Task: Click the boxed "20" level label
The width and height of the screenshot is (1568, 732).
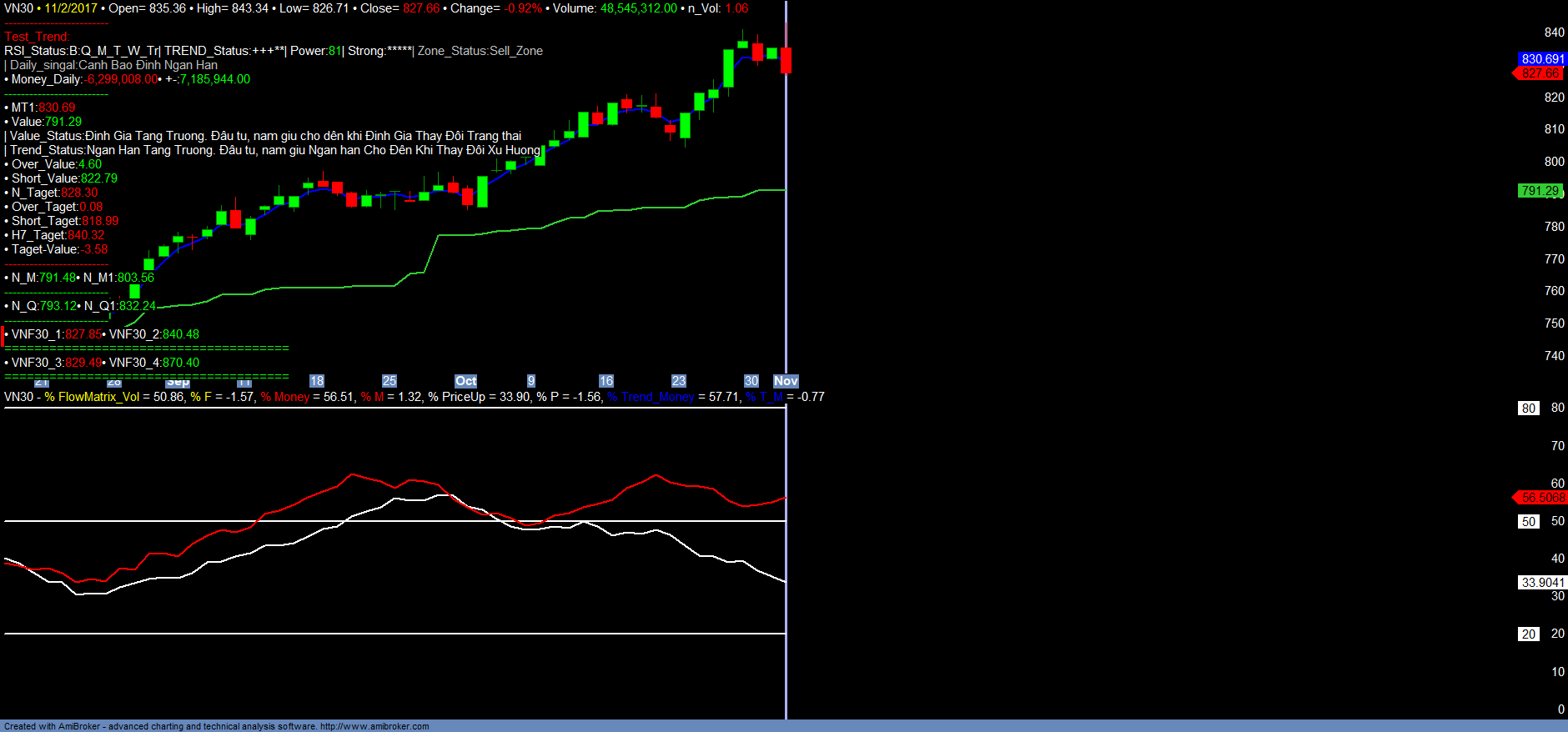Action: (x=1528, y=634)
